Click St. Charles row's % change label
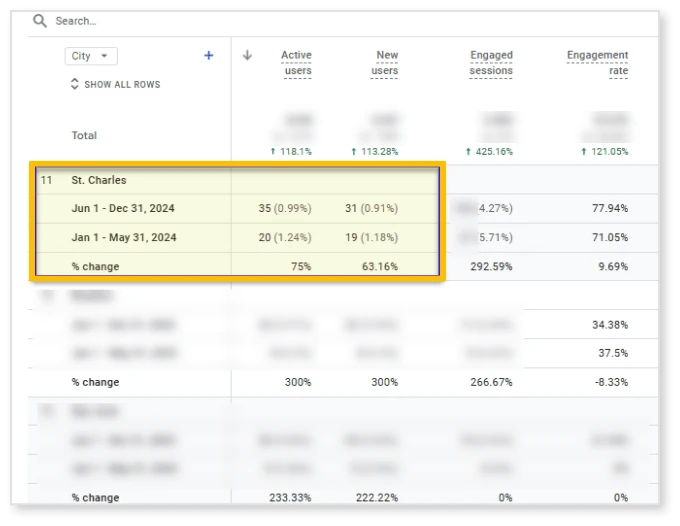 pyautogui.click(x=95, y=266)
